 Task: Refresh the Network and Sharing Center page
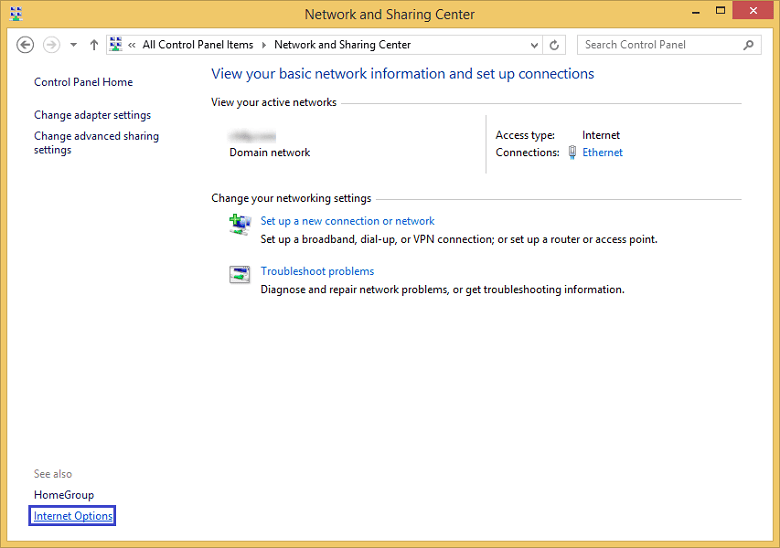click(x=554, y=45)
